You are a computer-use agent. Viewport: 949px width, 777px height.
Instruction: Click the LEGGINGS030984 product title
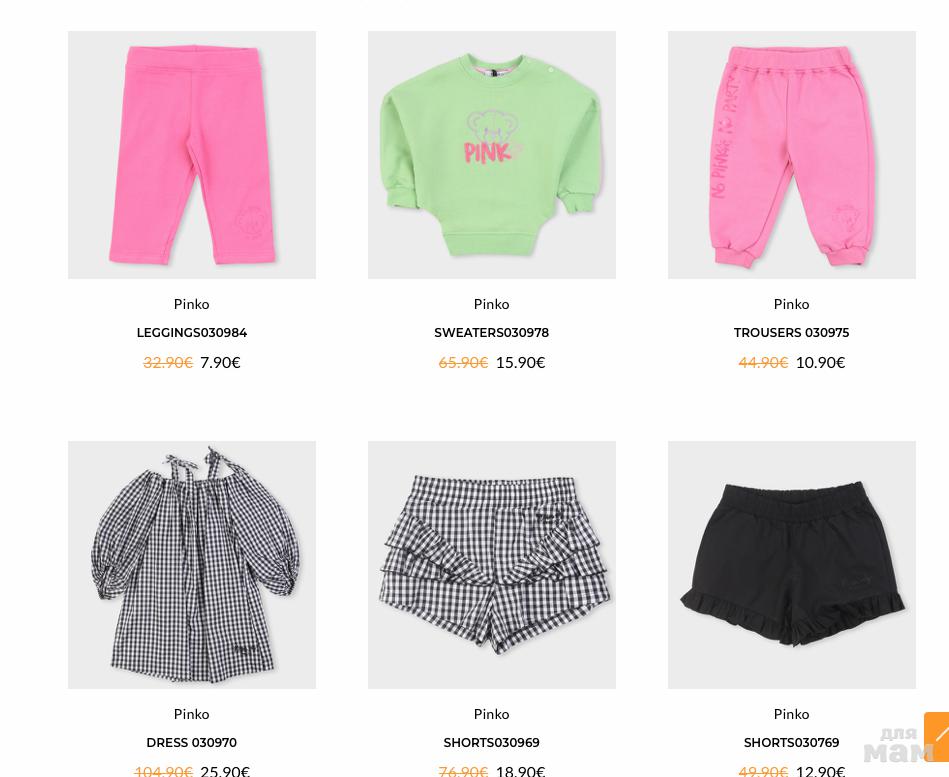192,333
